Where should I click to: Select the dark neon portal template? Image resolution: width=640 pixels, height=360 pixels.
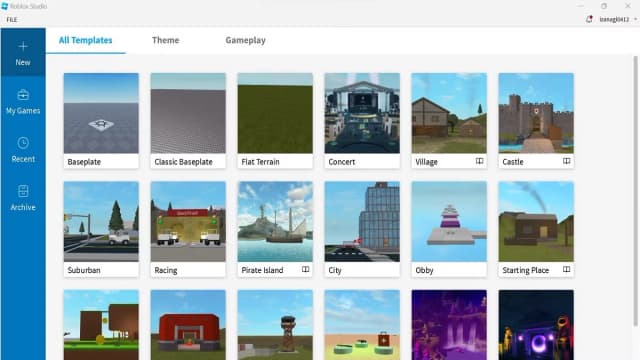click(536, 325)
